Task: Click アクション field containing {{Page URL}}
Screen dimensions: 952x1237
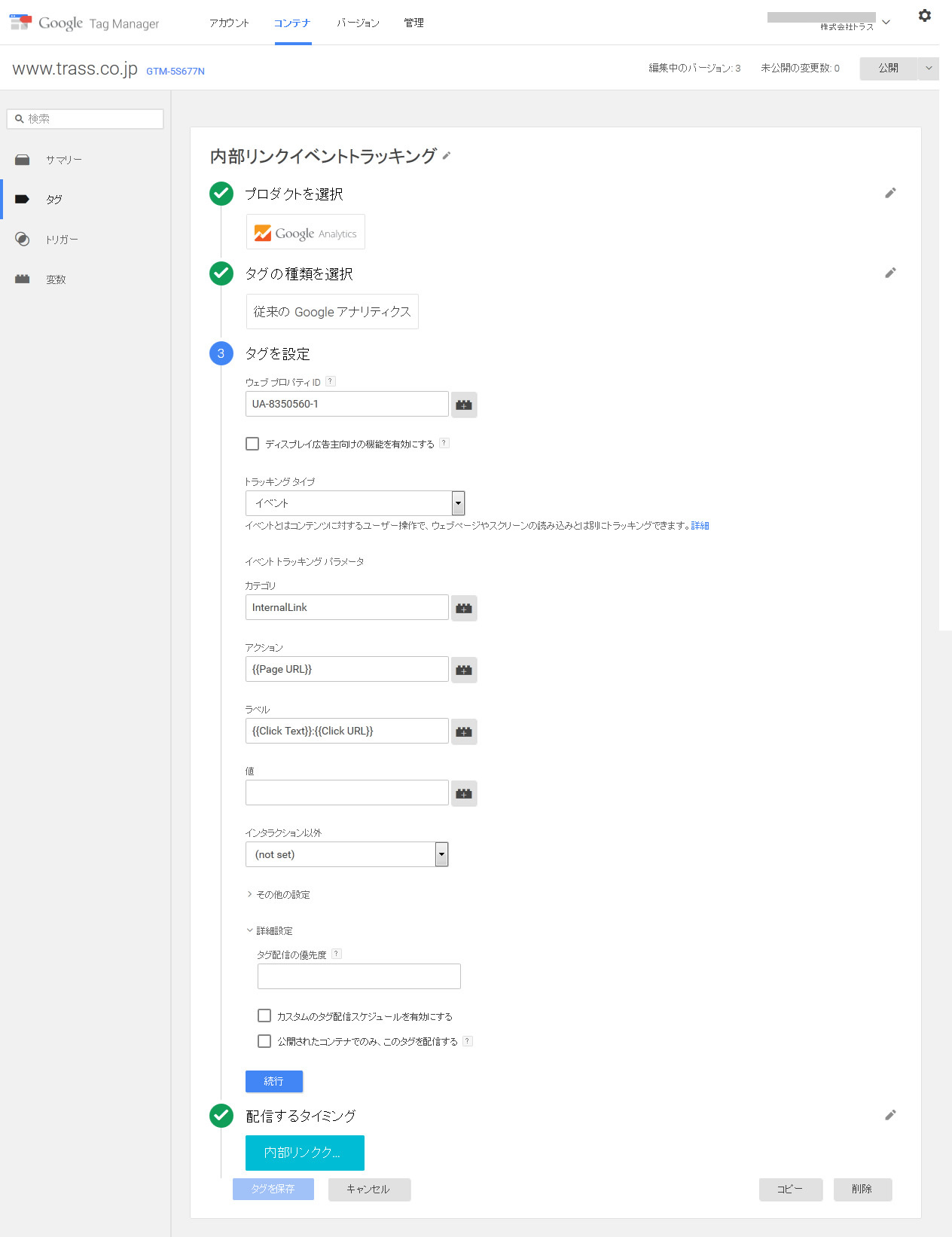Action: coord(347,669)
